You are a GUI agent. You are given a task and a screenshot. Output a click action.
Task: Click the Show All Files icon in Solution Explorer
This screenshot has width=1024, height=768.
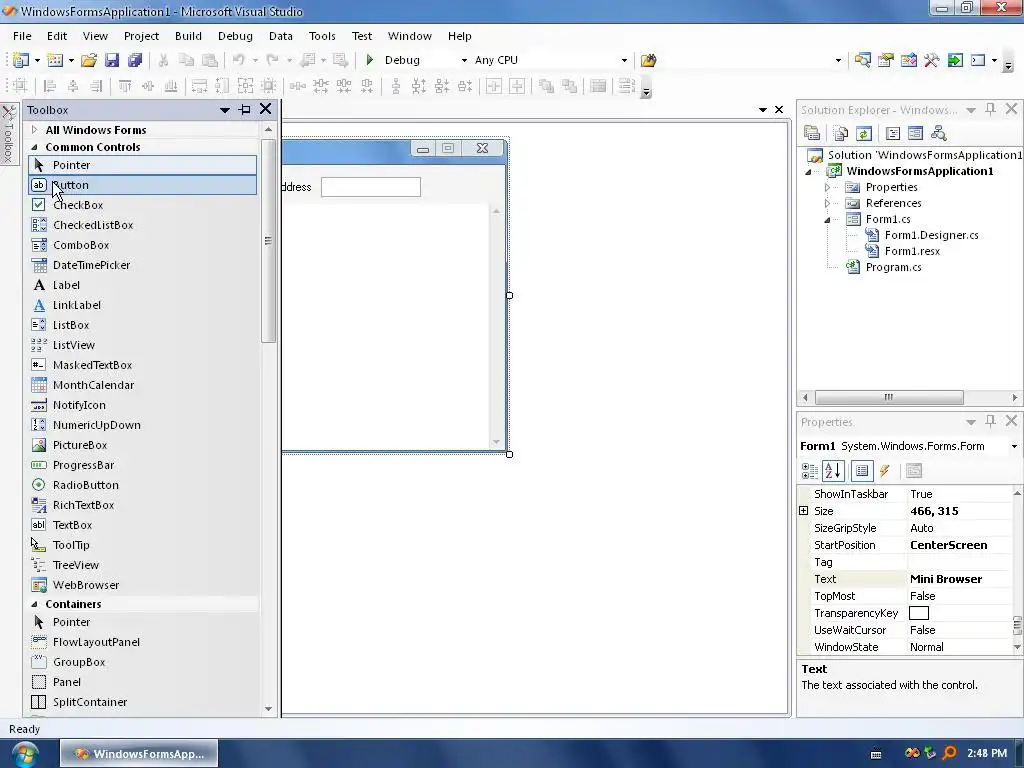[841, 134]
